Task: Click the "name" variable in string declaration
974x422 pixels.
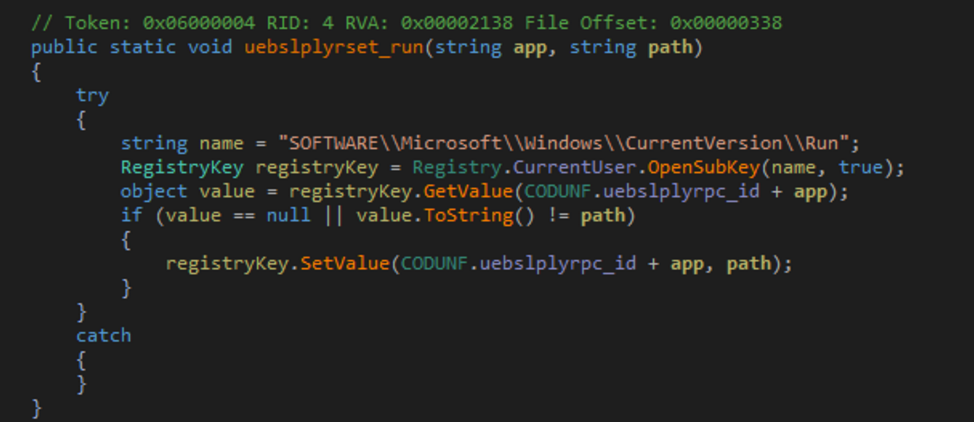Action: tap(221, 144)
